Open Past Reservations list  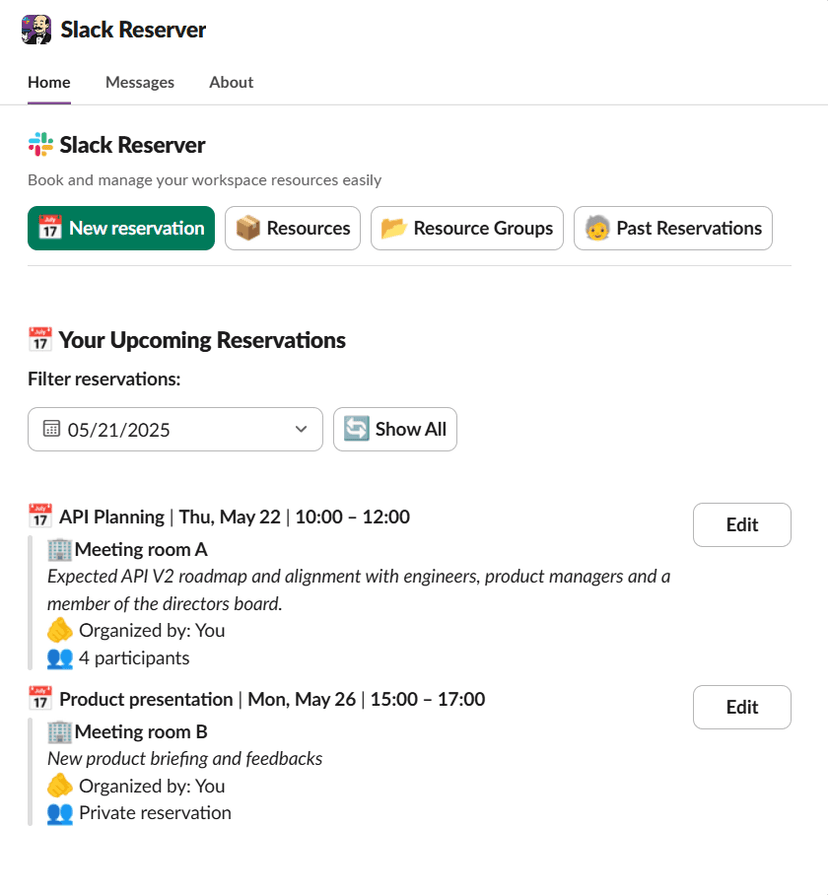(673, 228)
